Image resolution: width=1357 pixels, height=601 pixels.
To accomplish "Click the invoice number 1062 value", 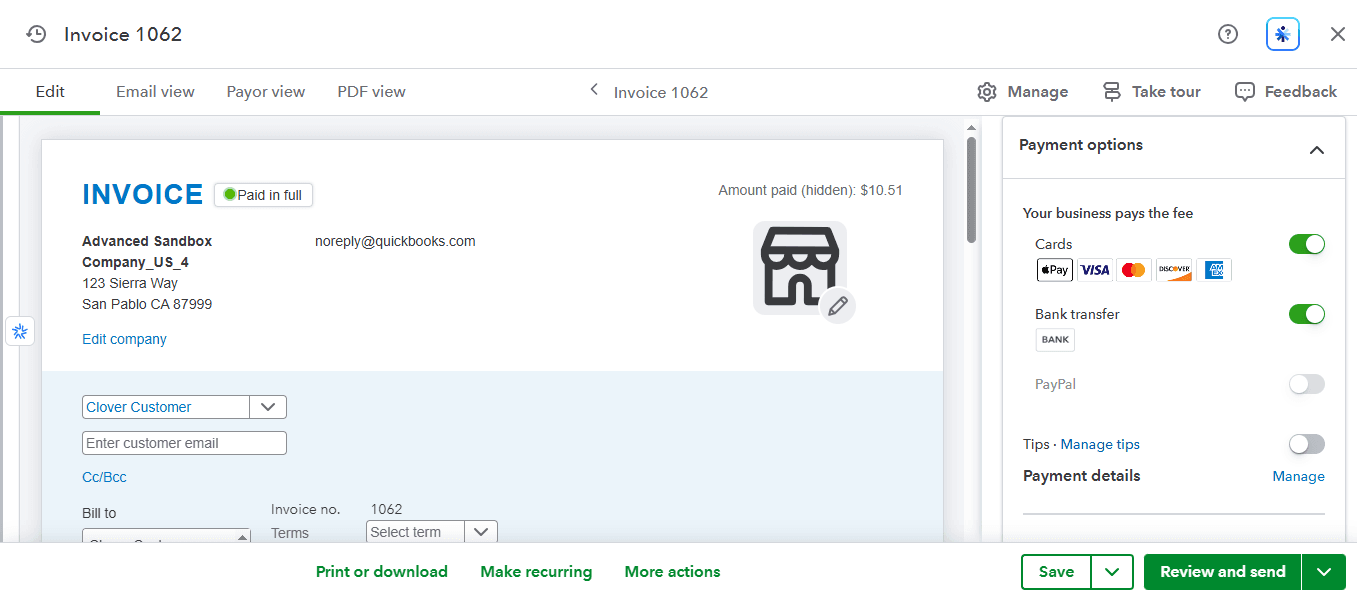I will (x=386, y=509).
